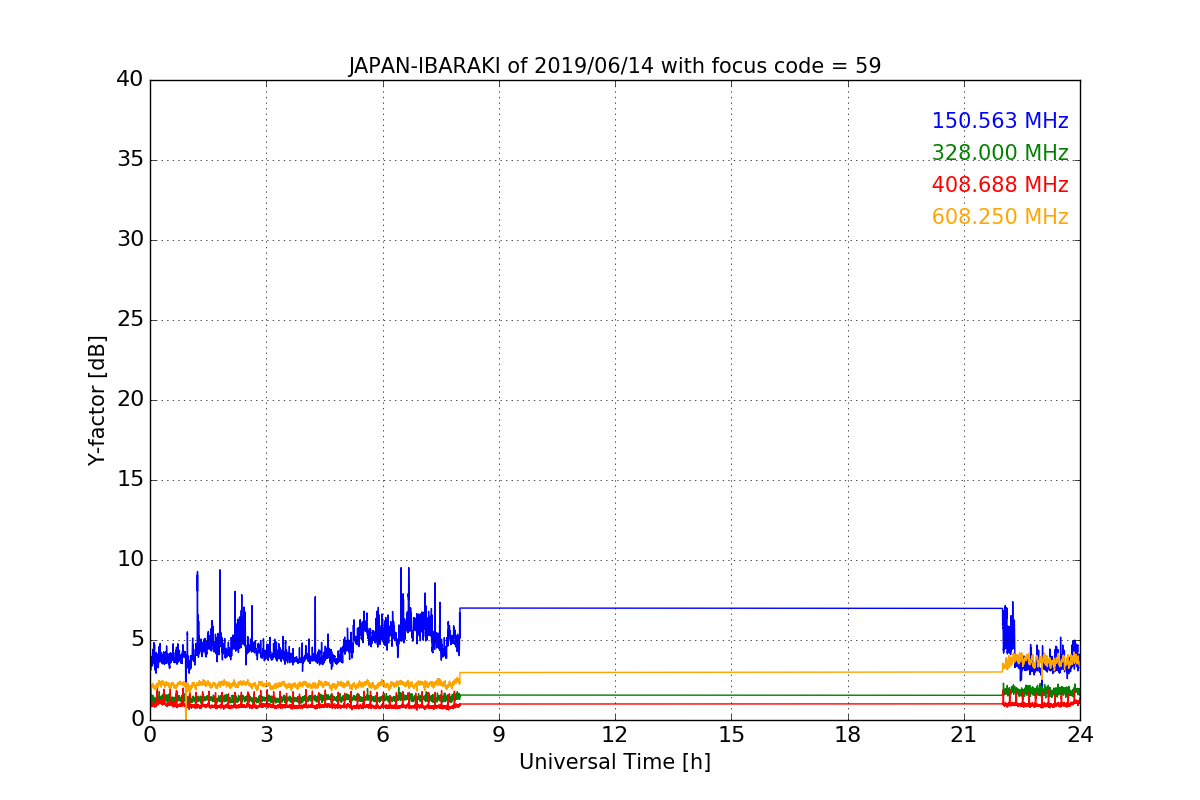The width and height of the screenshot is (1200, 800).
Task: Click y-axis tick label 40
Action: [x=130, y=79]
